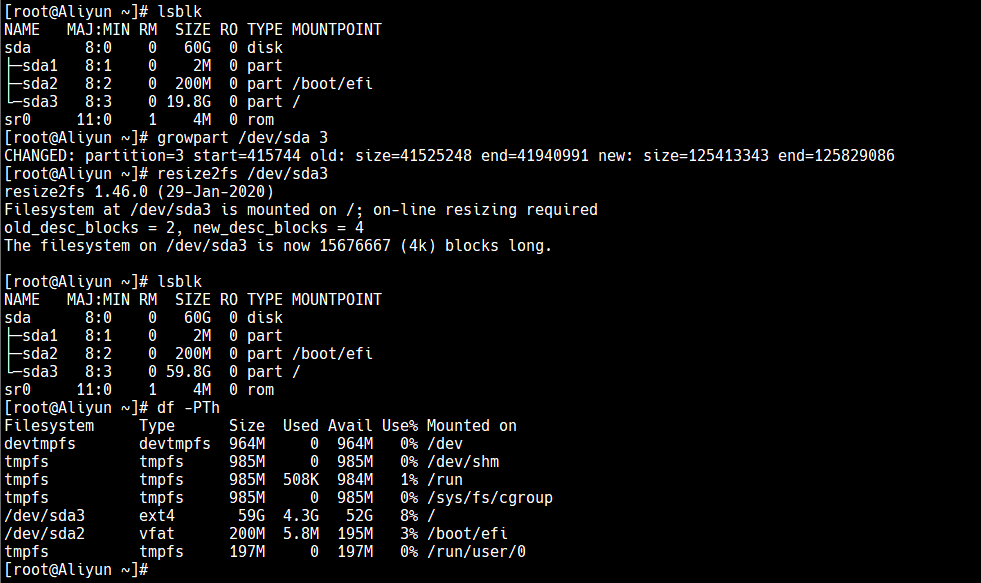
Task: Click the Mounted on column header
Action: pyautogui.click(x=472, y=426)
